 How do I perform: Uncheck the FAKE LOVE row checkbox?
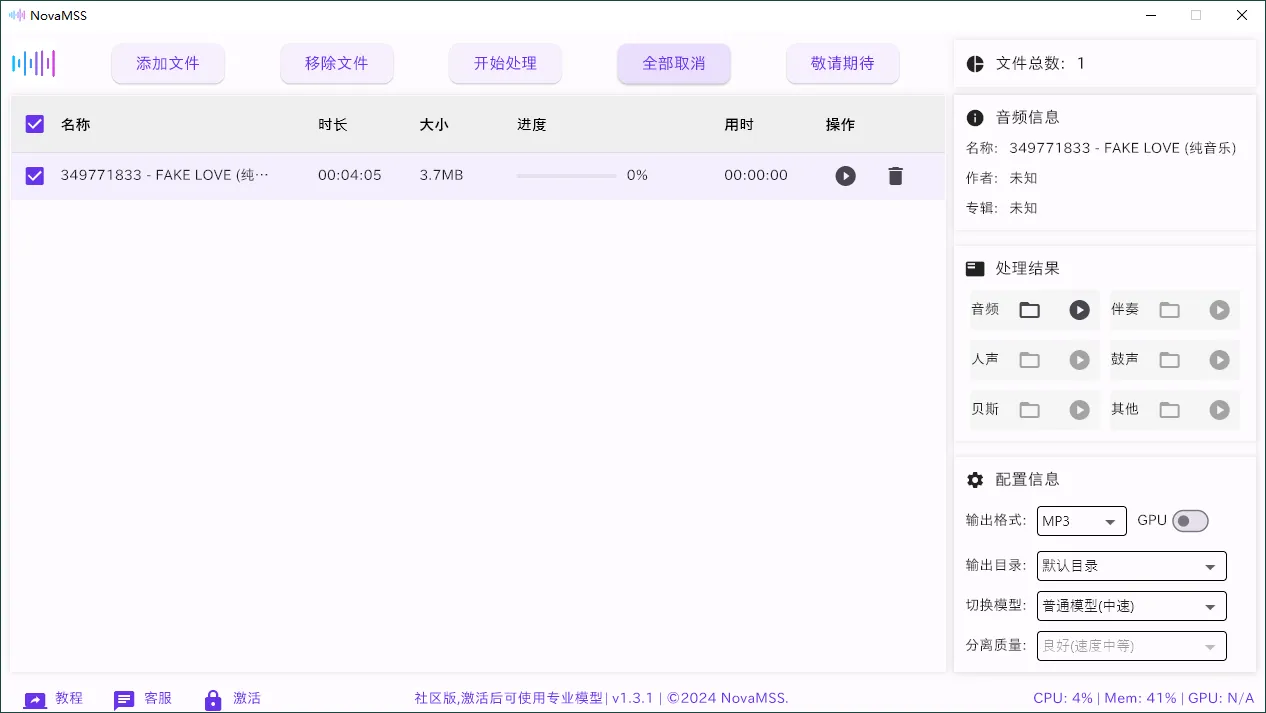(x=34, y=175)
